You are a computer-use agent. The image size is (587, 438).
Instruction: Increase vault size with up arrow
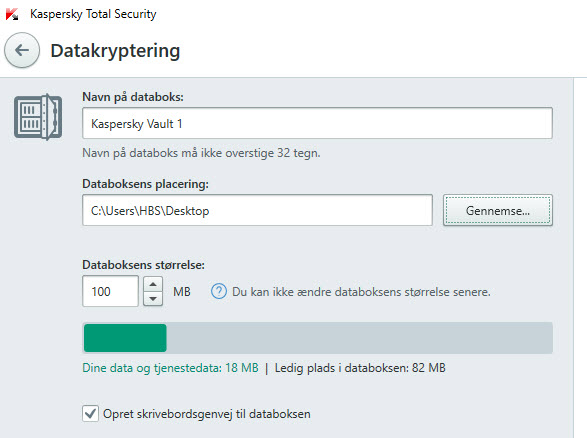153,284
